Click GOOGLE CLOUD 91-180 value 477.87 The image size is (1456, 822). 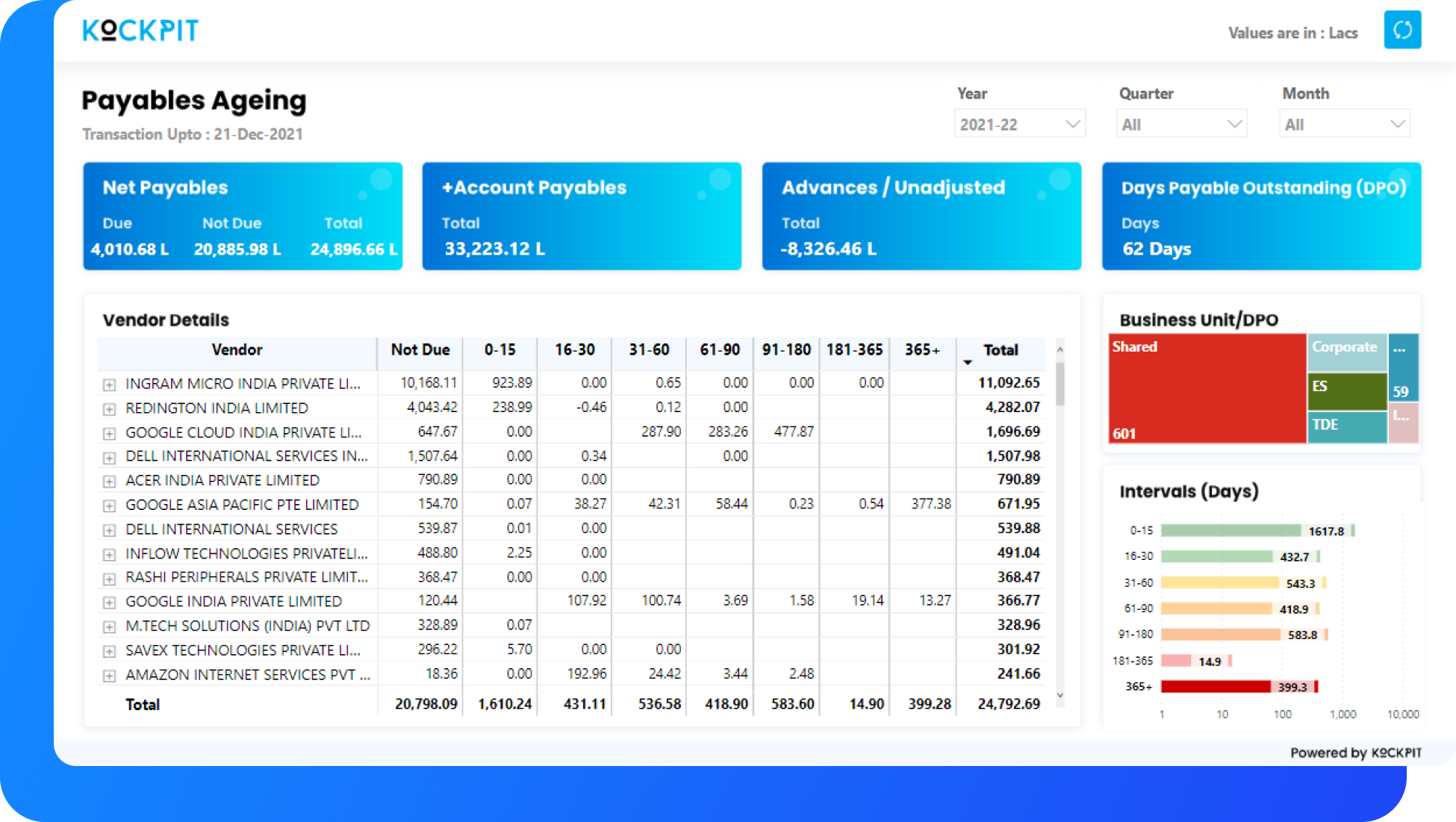794,432
